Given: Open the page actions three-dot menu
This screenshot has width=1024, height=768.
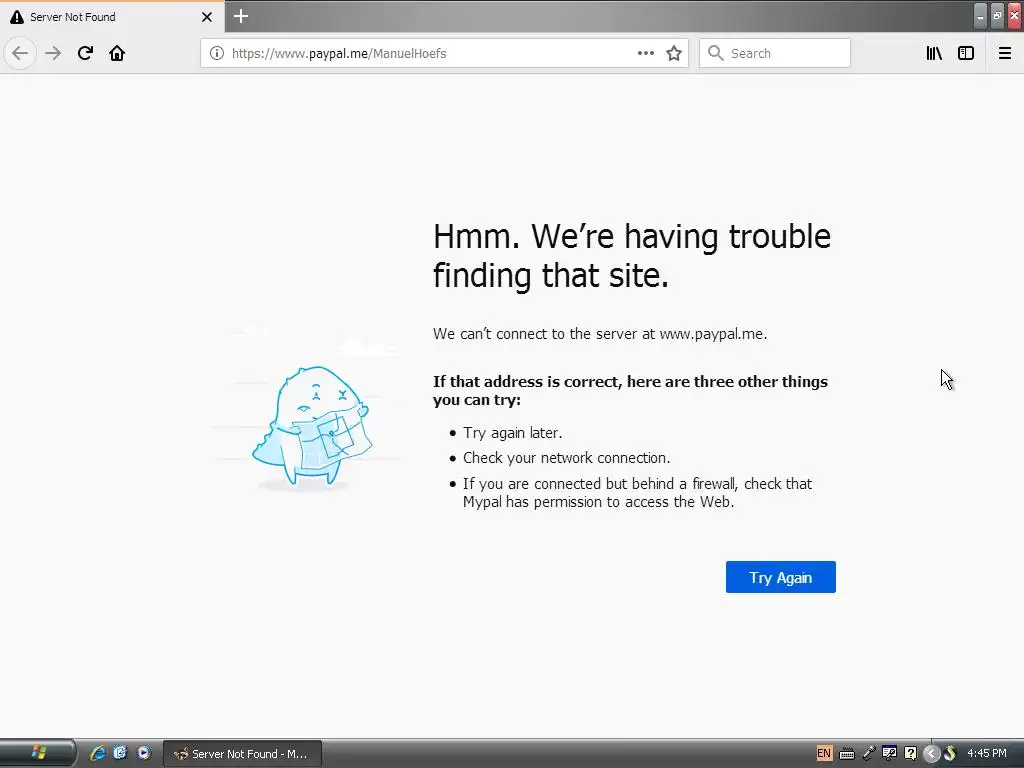Looking at the screenshot, I should 645,54.
